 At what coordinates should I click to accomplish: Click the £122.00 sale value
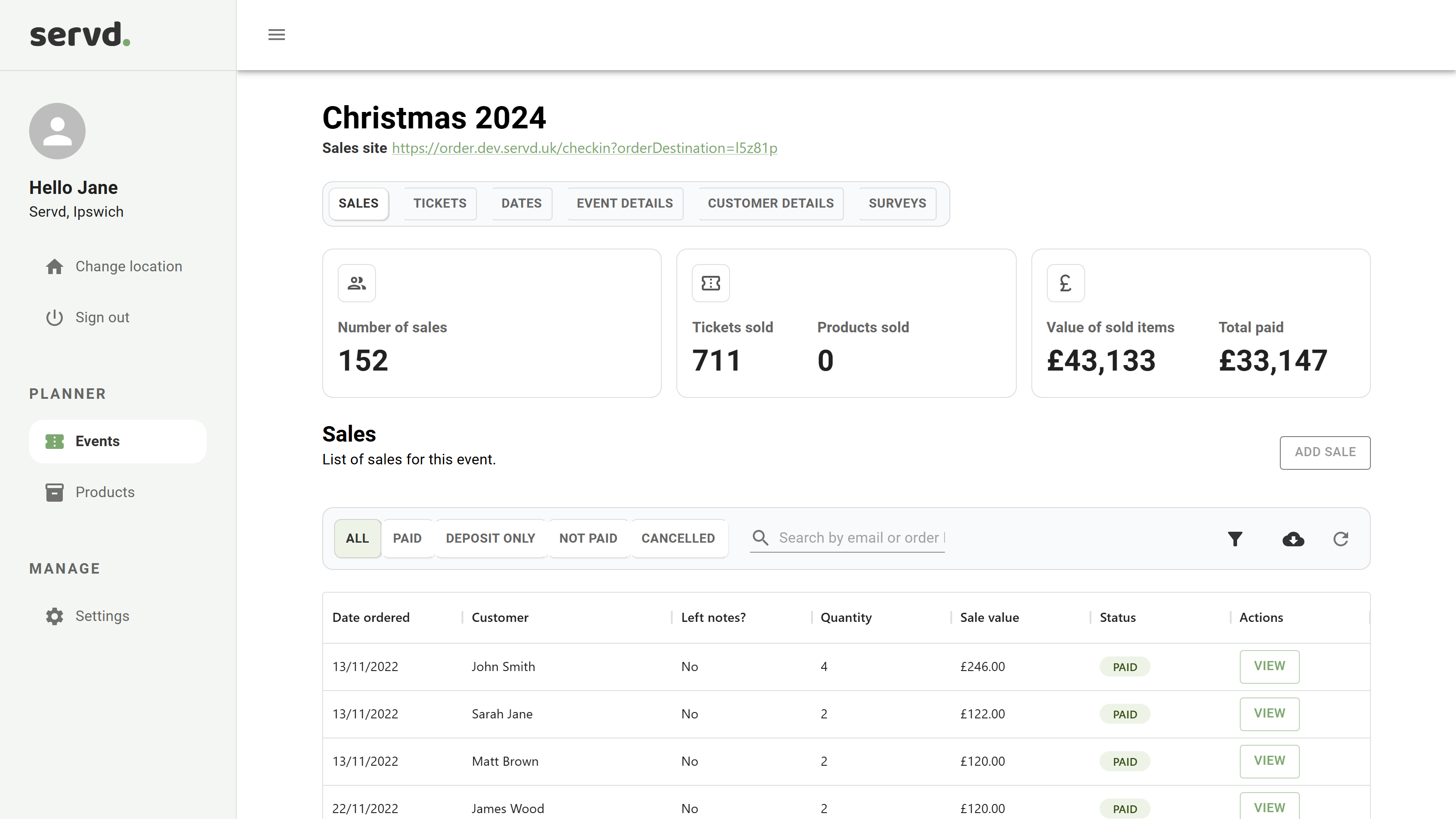982,714
